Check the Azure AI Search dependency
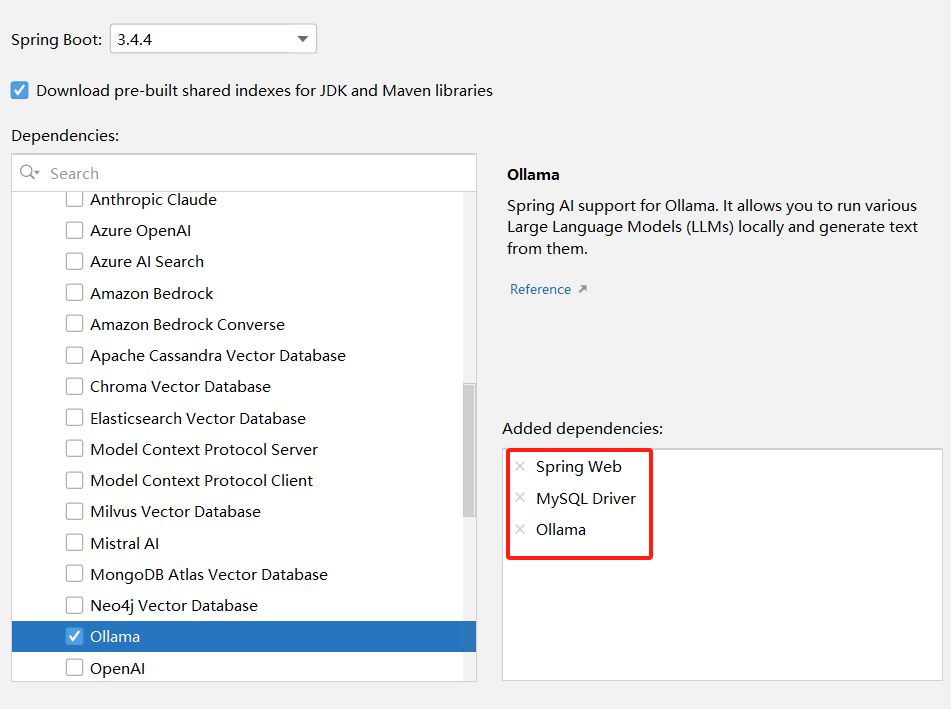Image resolution: width=951 pixels, height=709 pixels. click(x=74, y=261)
